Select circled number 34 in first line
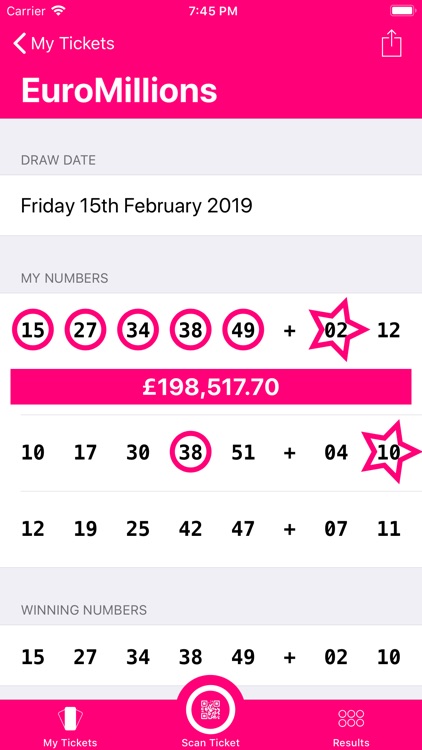 pyautogui.click(x=138, y=330)
